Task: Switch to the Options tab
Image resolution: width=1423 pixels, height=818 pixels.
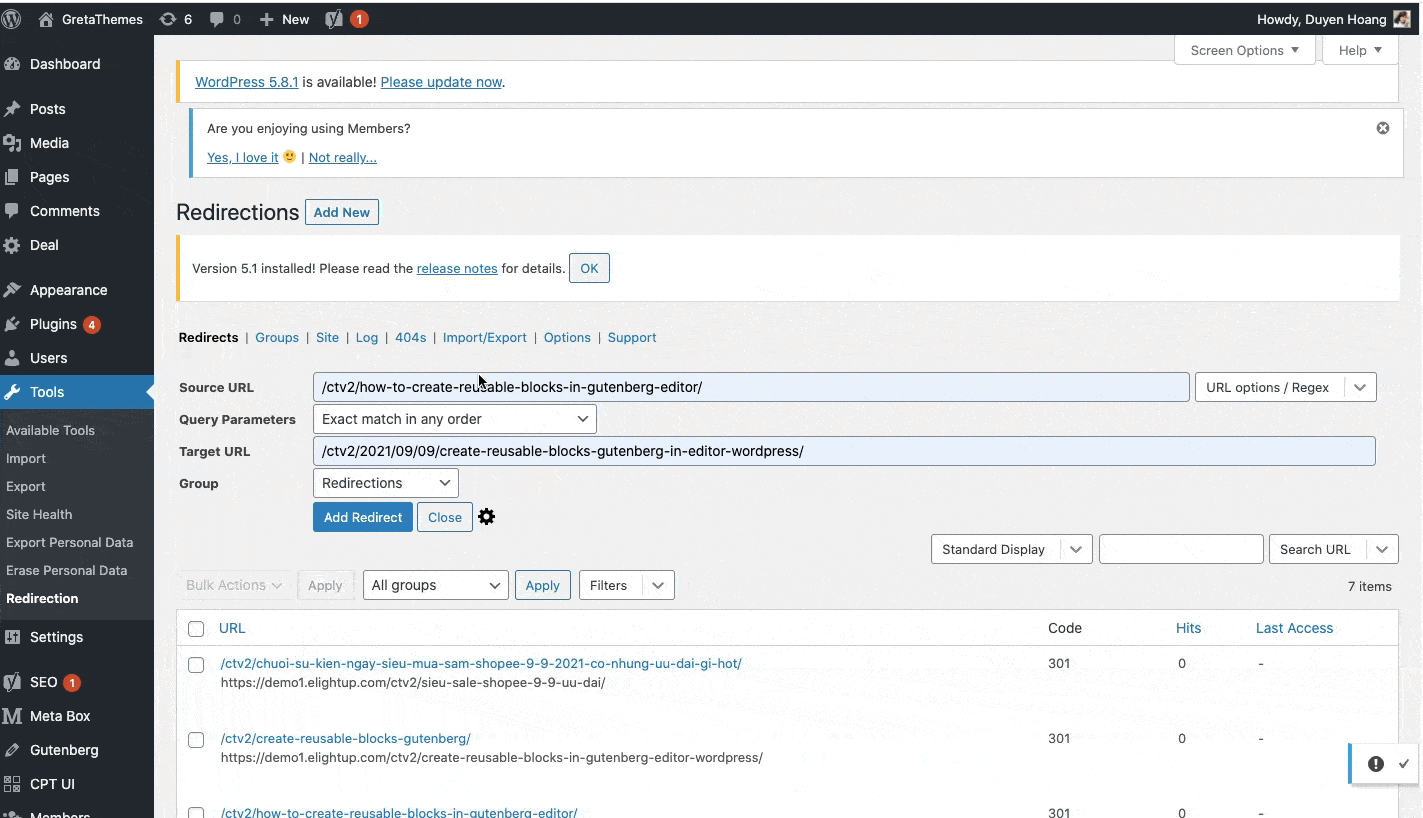Action: [567, 337]
